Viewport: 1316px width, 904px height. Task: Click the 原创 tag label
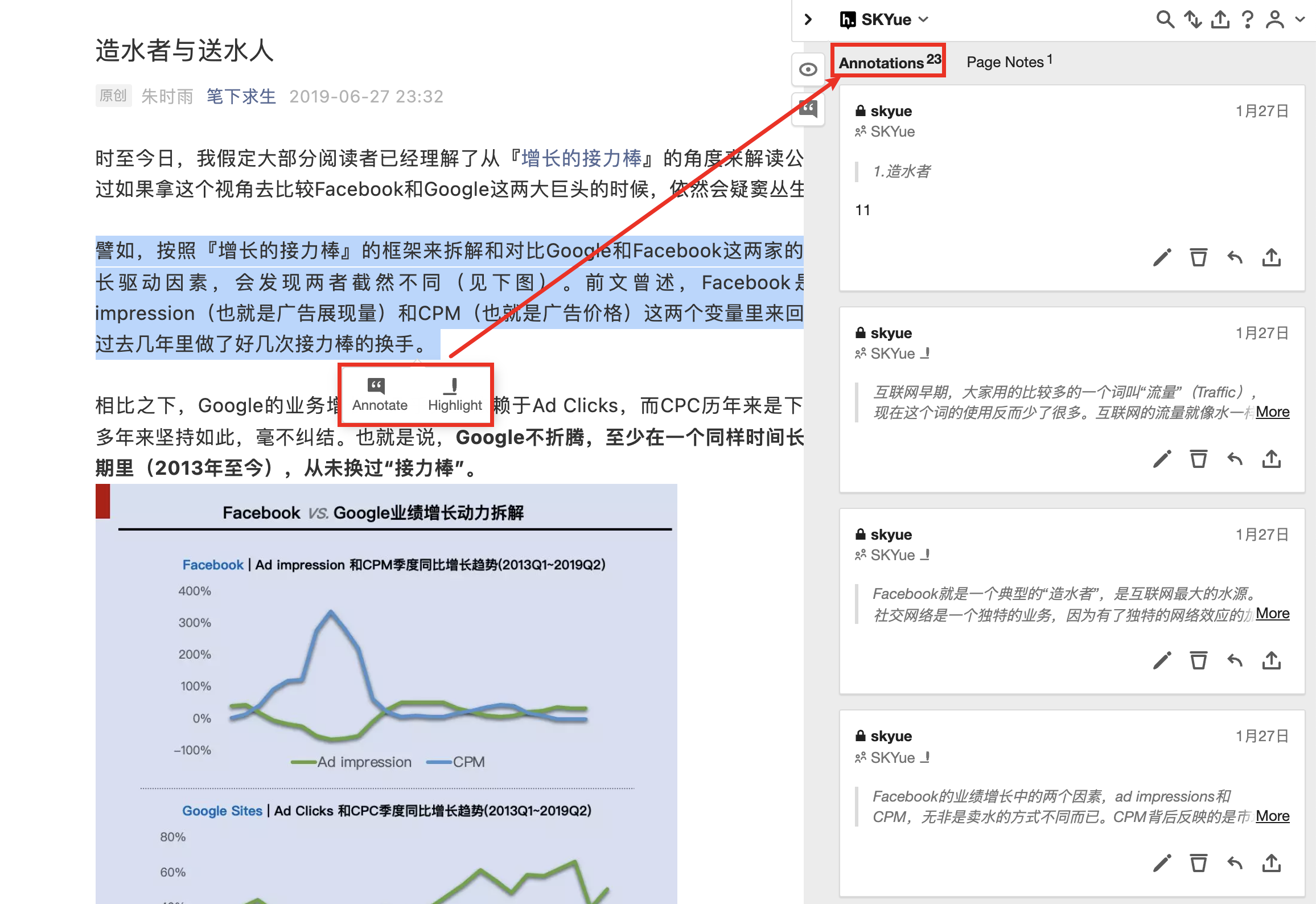113,96
